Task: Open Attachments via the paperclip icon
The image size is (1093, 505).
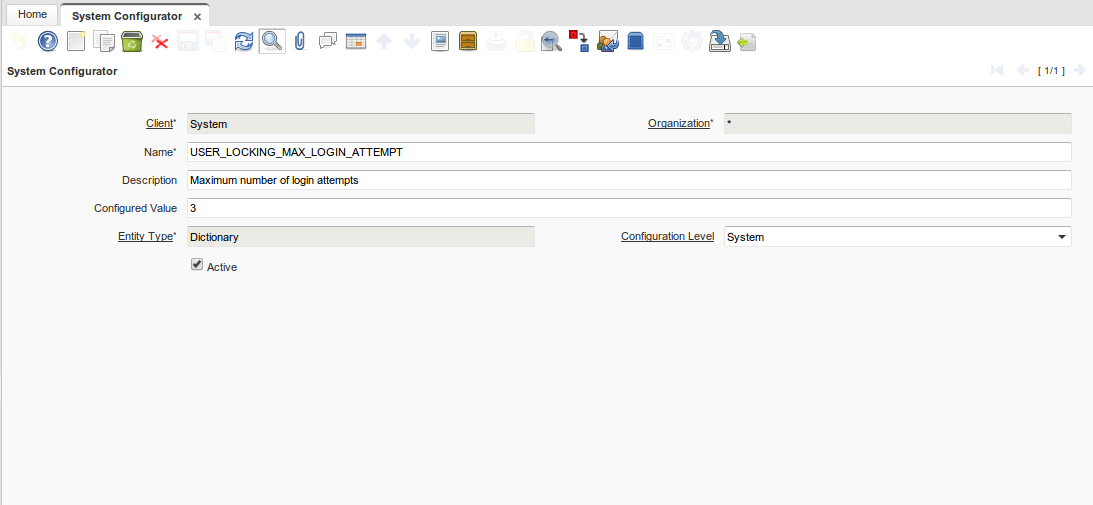Action: [x=299, y=41]
